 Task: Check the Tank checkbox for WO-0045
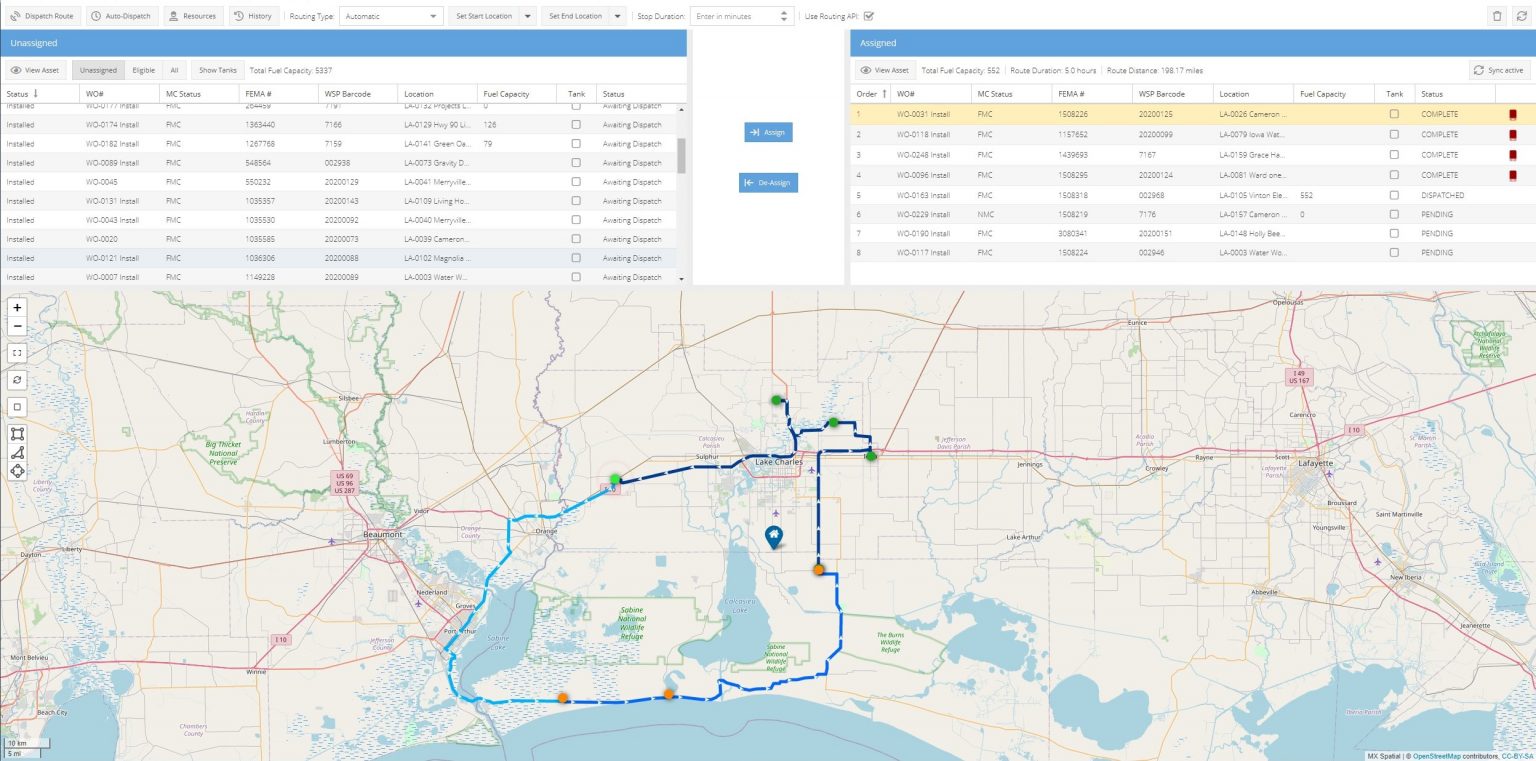(576, 182)
